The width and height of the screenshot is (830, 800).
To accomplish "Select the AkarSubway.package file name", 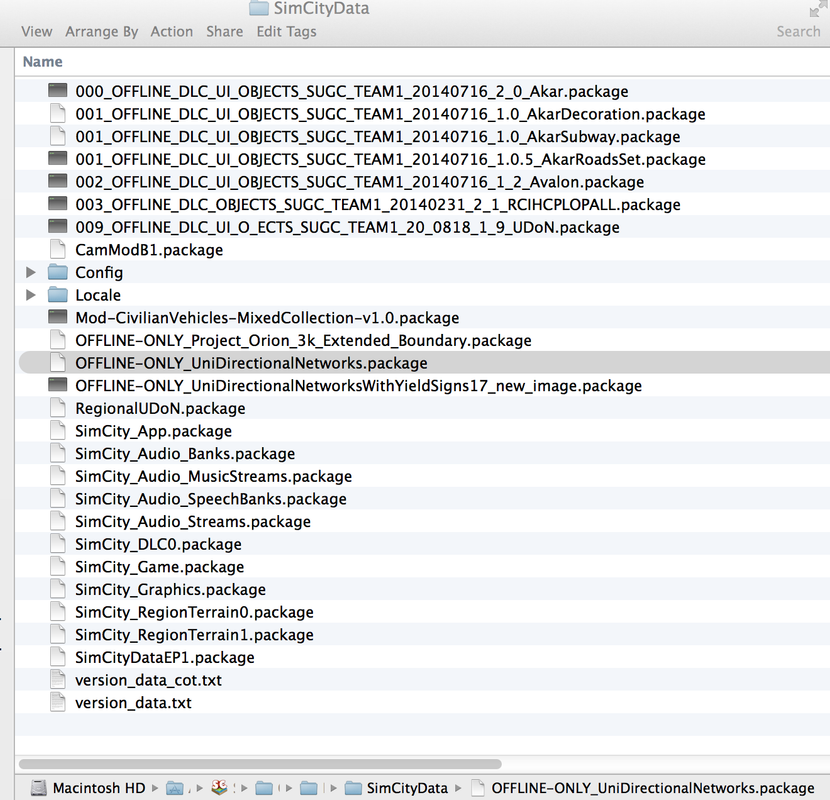I will coord(377,137).
